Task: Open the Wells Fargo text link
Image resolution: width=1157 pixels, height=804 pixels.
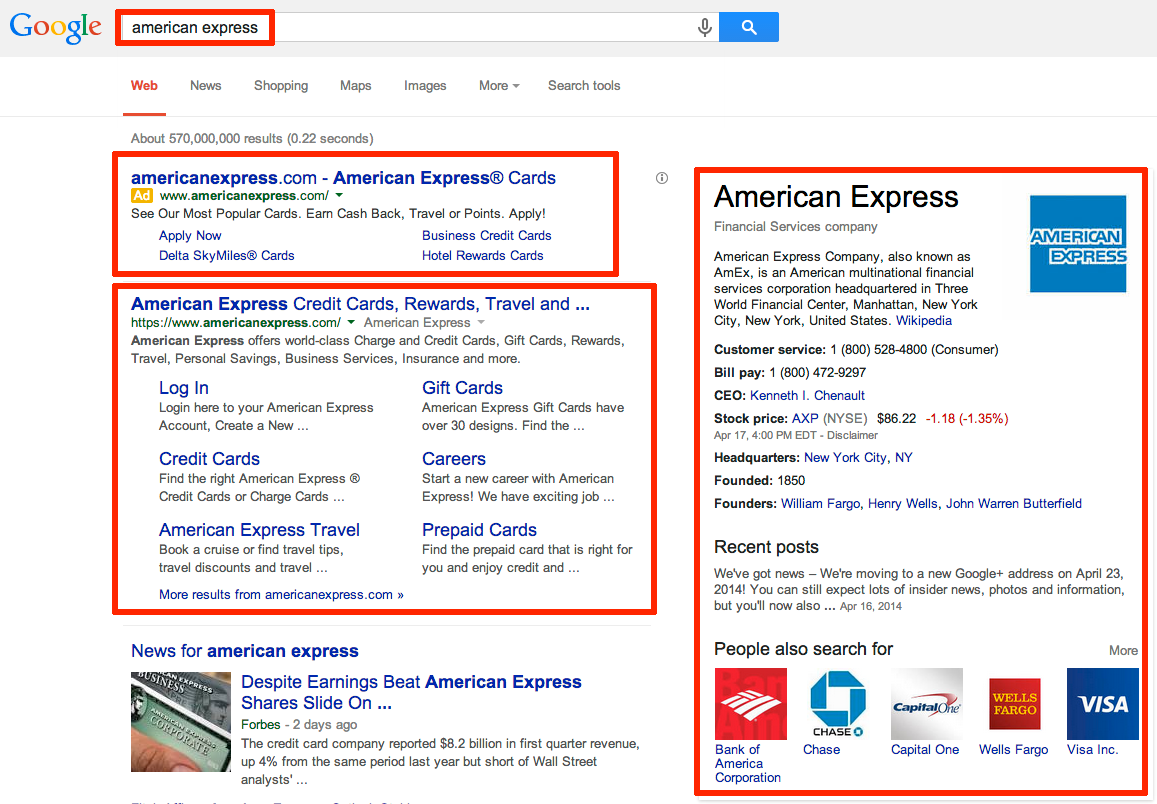Action: 1013,749
